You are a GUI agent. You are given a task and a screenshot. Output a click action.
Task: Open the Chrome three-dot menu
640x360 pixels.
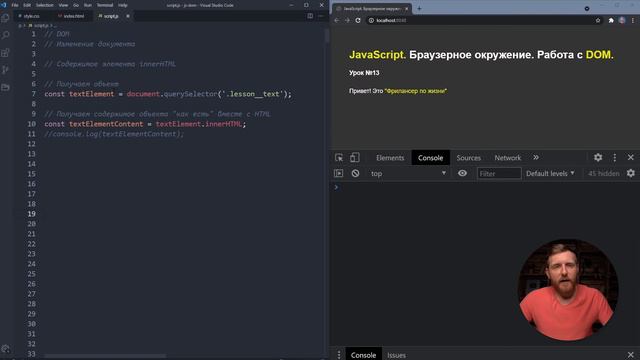633,20
